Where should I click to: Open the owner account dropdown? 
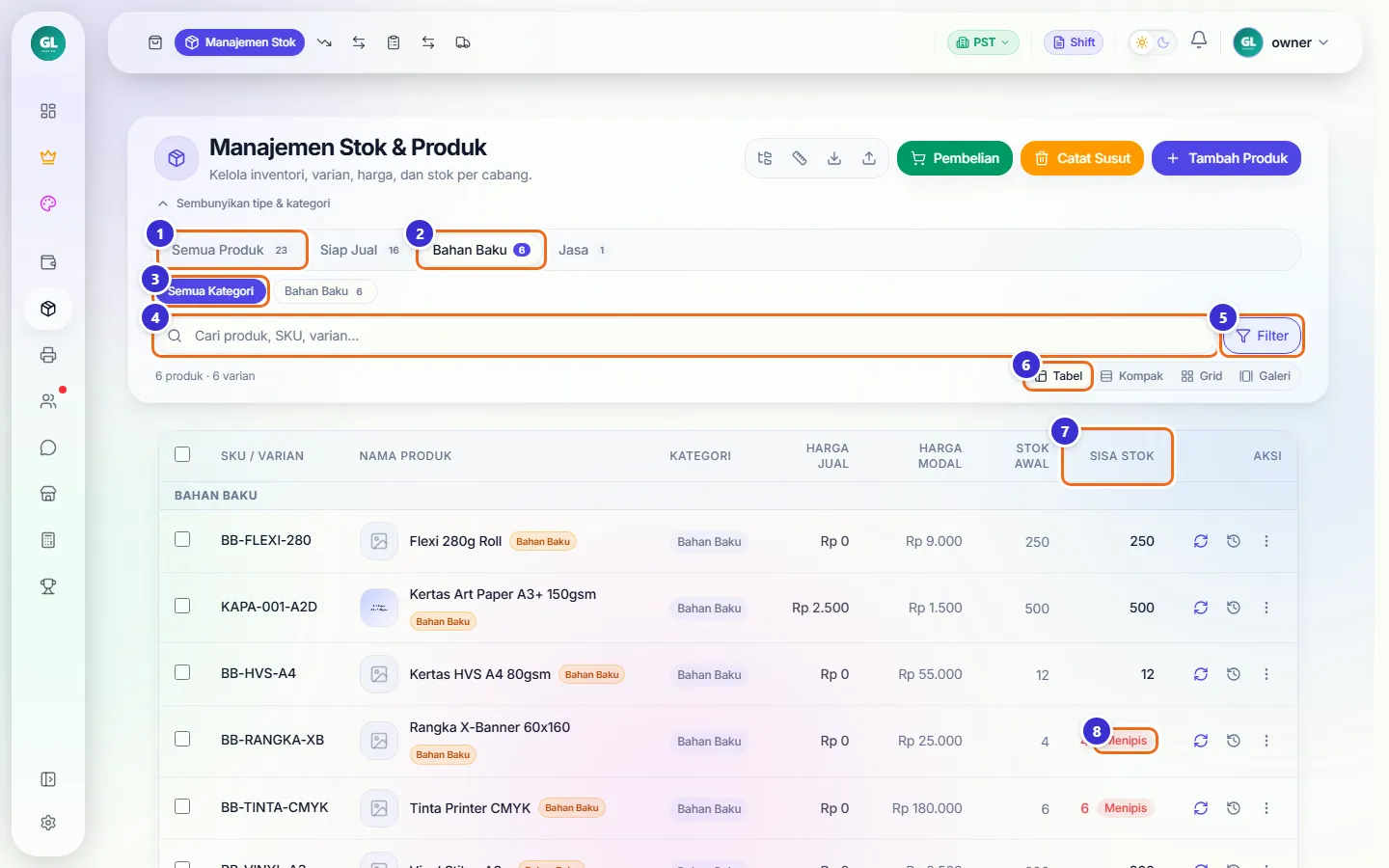1282,42
